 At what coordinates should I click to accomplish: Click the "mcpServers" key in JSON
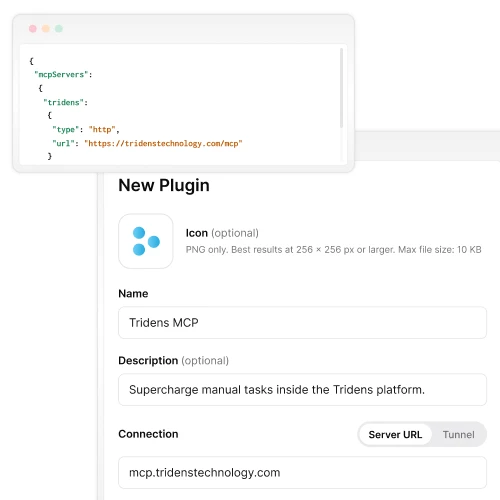61,74
